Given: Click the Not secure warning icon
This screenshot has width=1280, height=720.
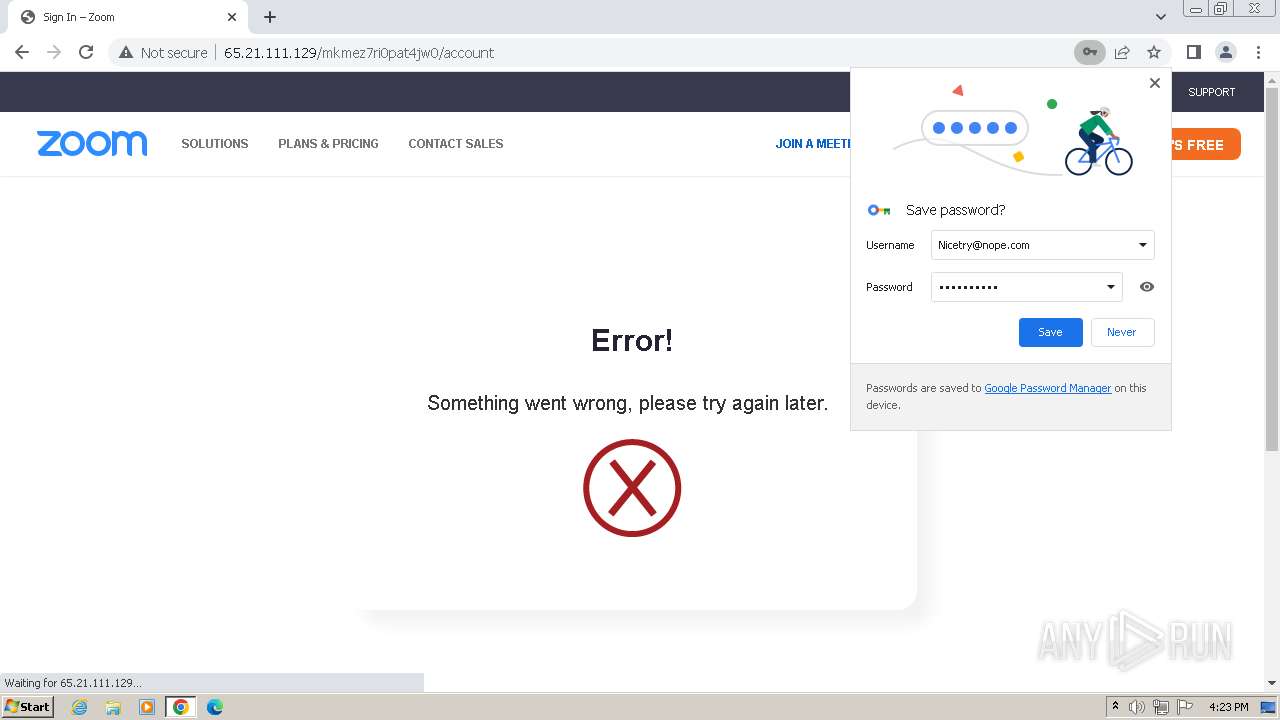Looking at the screenshot, I should coord(126,52).
